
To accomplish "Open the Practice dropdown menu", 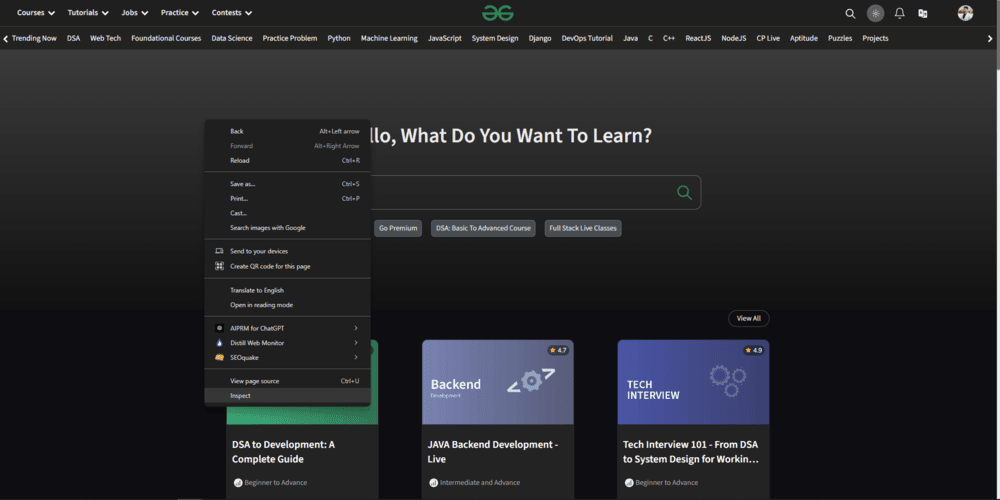I will point(180,13).
